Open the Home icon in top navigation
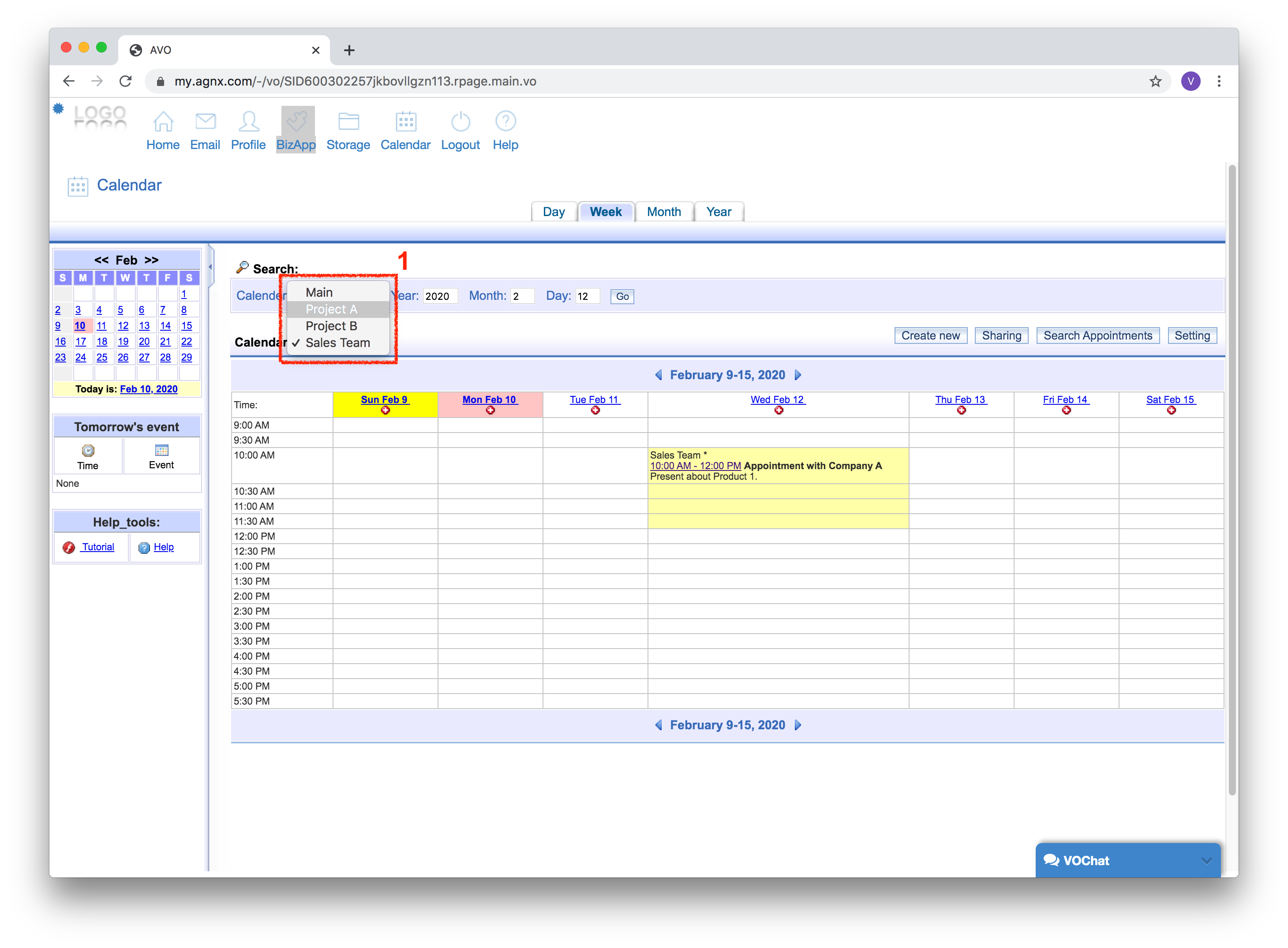The height and width of the screenshot is (948, 1288). tap(163, 122)
